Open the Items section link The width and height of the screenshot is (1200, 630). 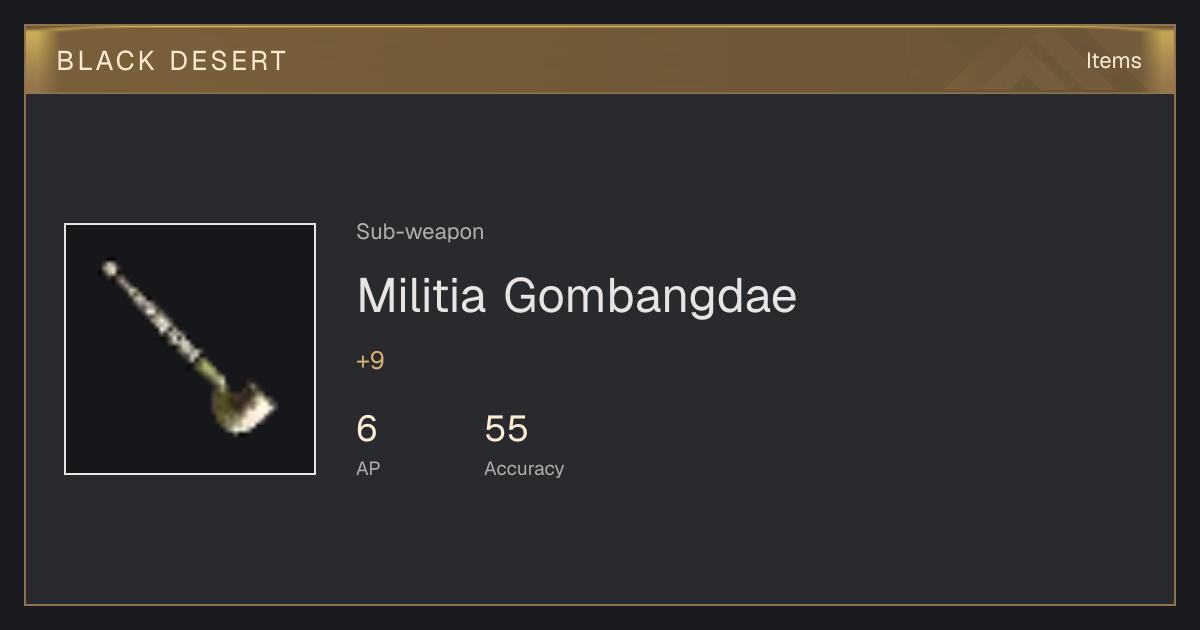pos(1113,61)
